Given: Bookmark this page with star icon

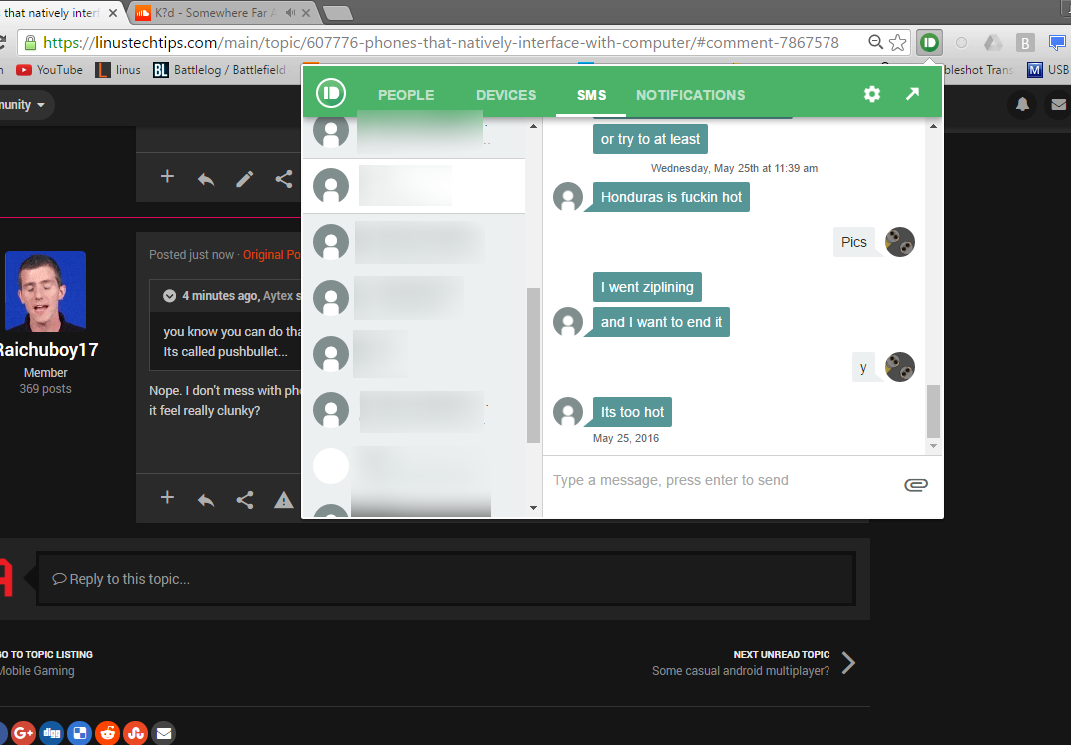Looking at the screenshot, I should point(898,43).
